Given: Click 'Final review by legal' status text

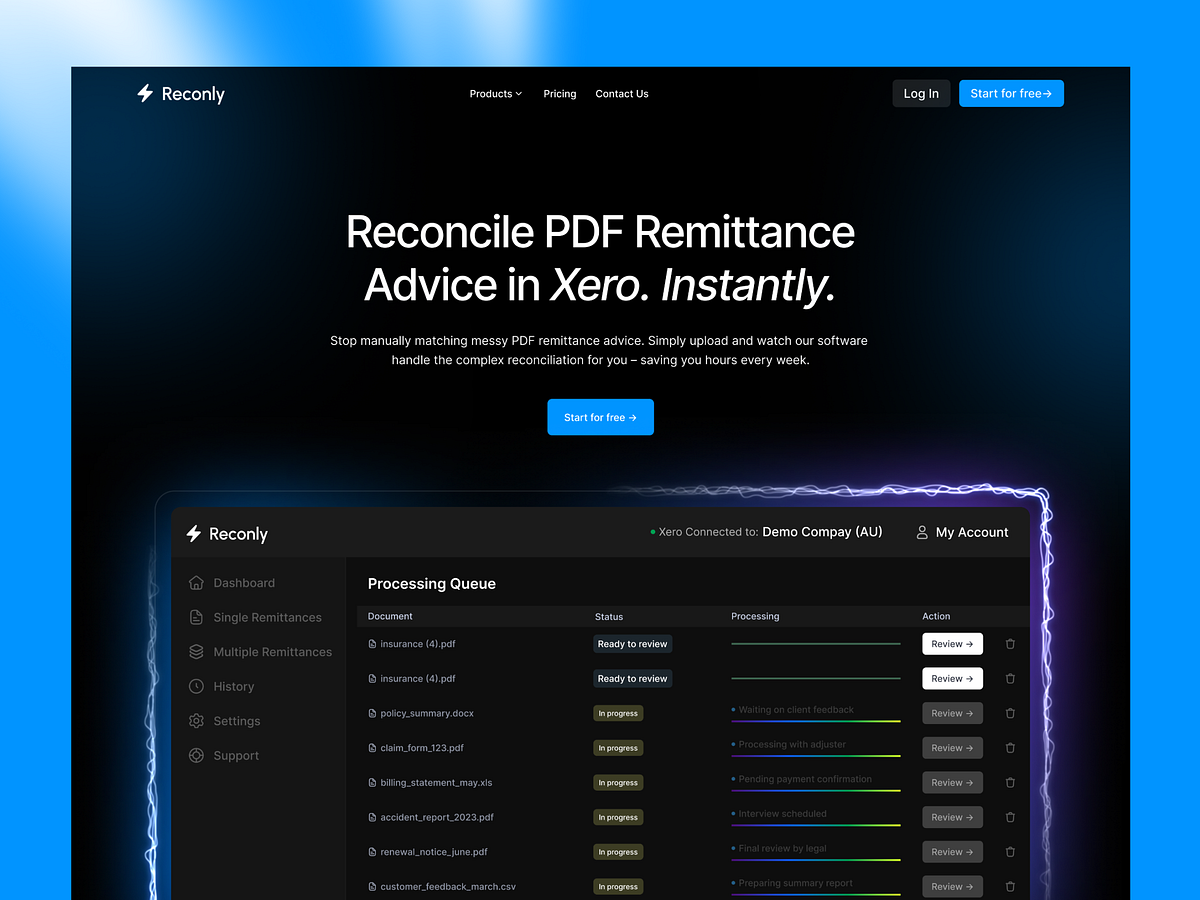Looking at the screenshot, I should tap(782, 848).
